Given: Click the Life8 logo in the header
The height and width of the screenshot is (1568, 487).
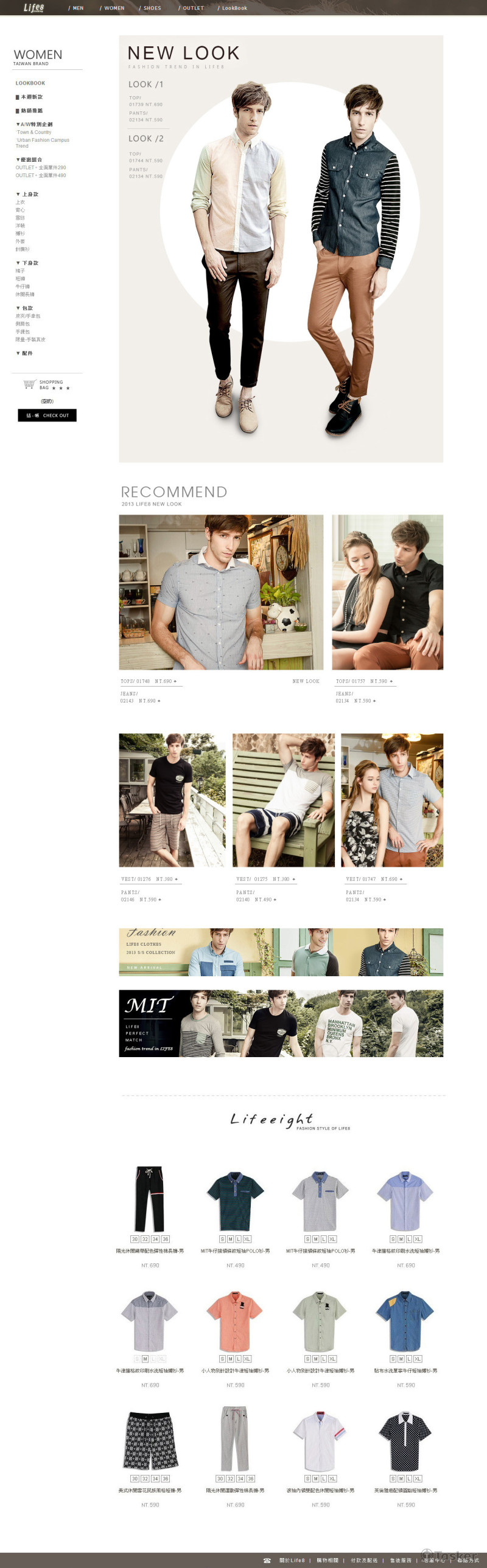Looking at the screenshot, I should point(33,8).
